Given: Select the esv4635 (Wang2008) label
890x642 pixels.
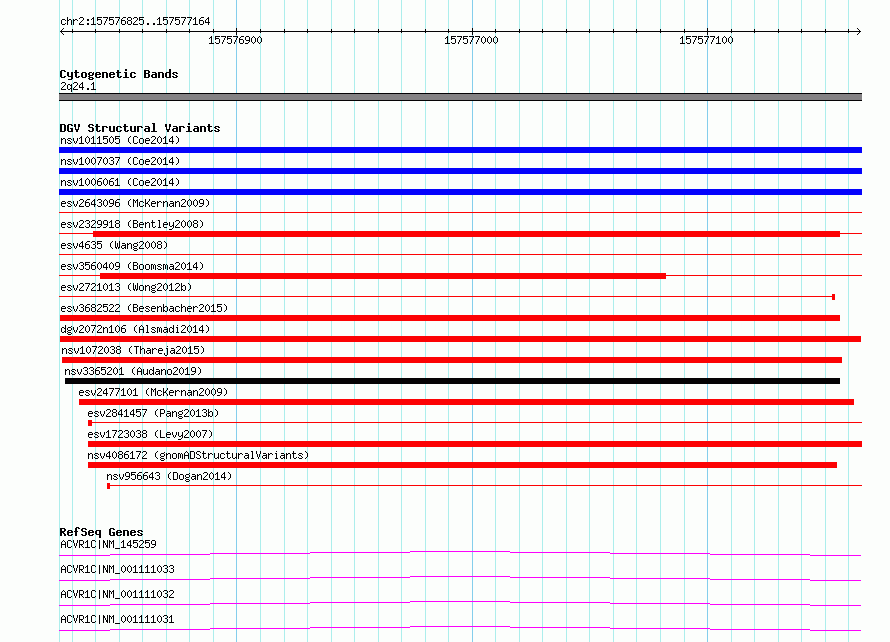Looking at the screenshot, I should coord(114,245).
